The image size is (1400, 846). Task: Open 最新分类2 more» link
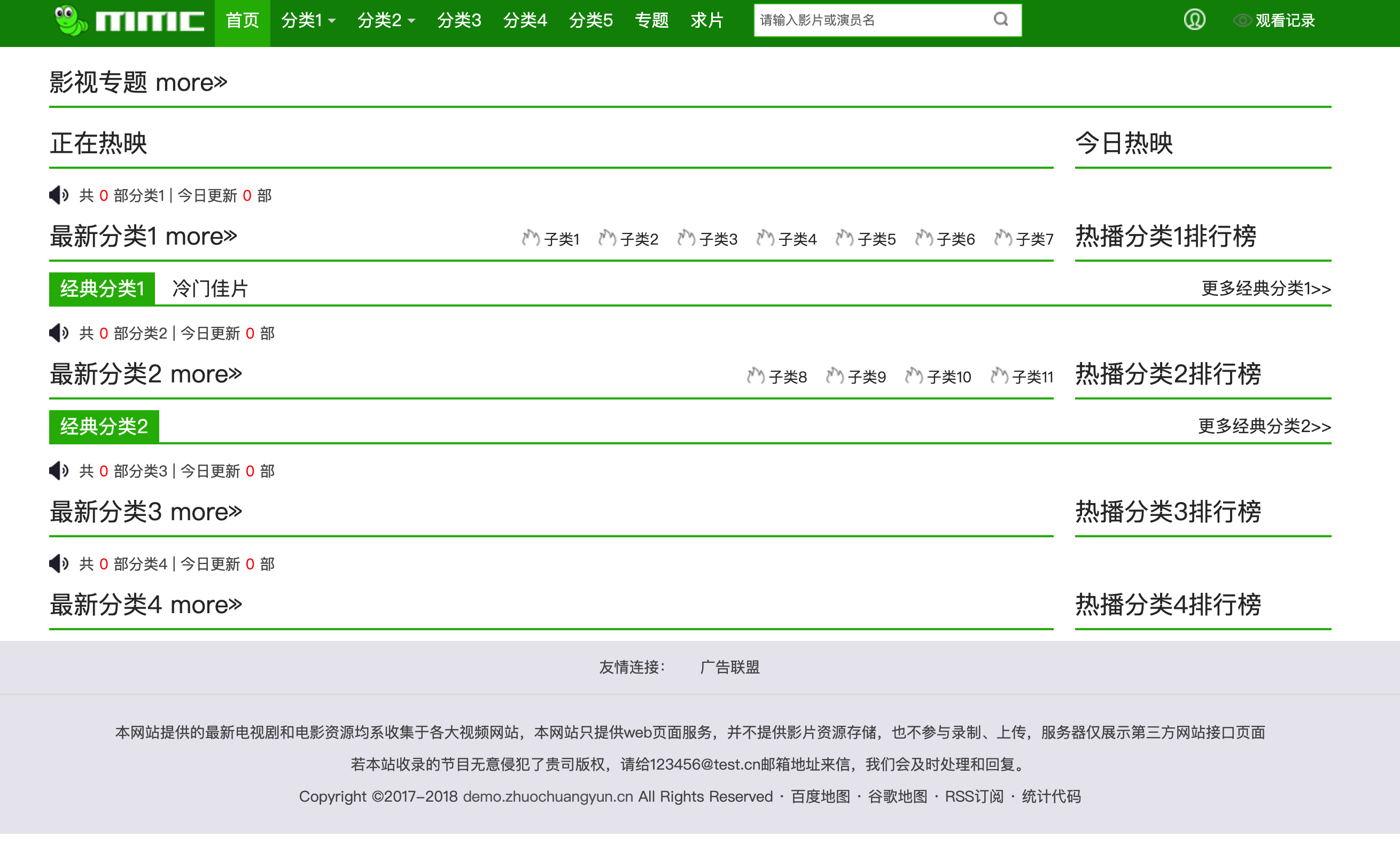146,374
